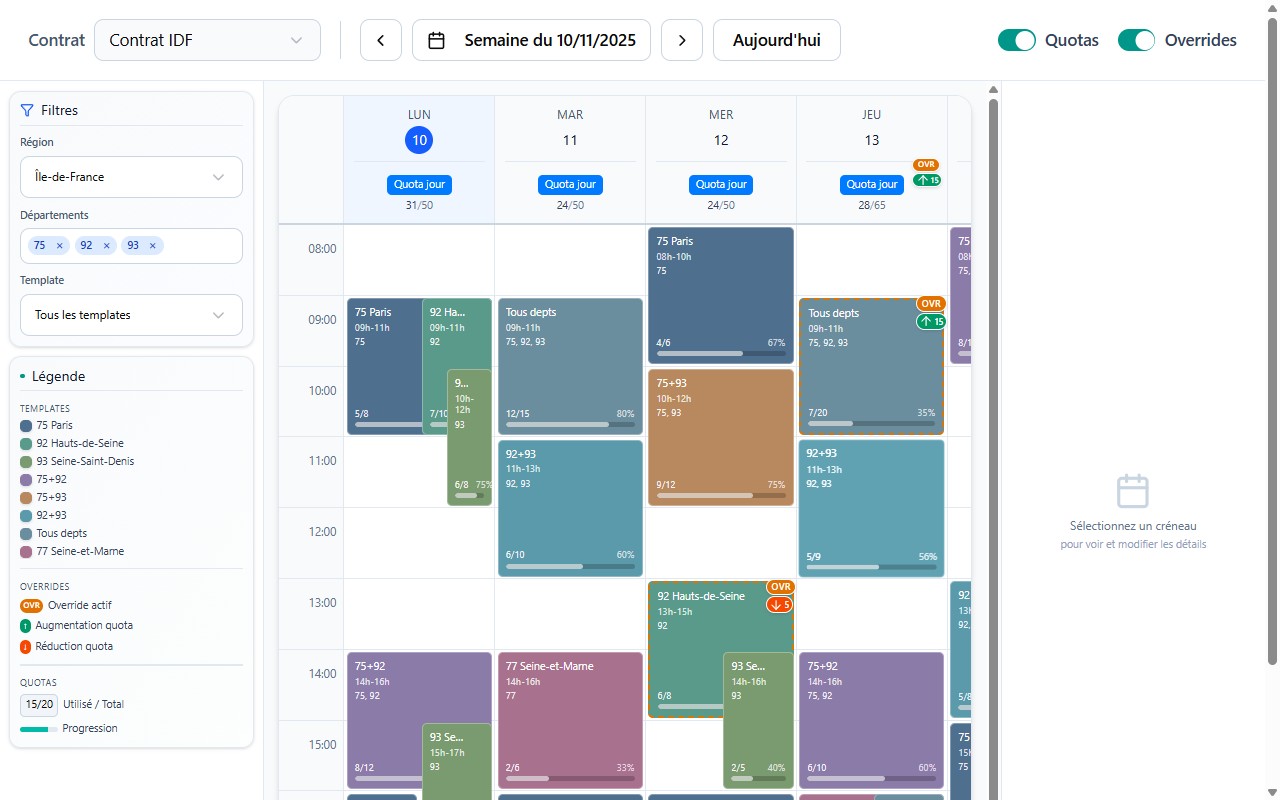Click the 92+93 legend color swatch
The width and height of the screenshot is (1280, 800).
26,515
